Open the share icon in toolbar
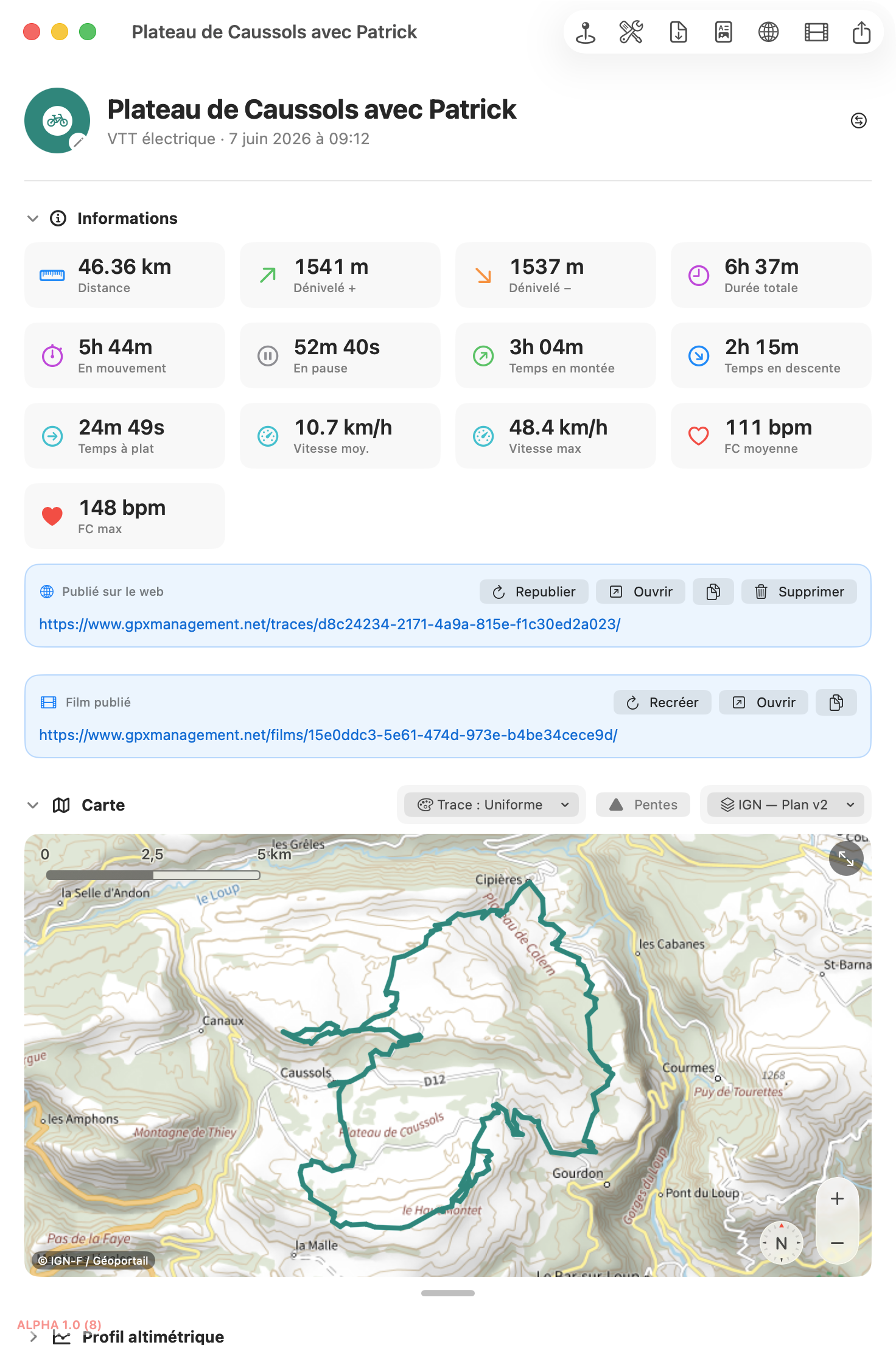Viewport: 896px width, 1345px height. point(861,32)
